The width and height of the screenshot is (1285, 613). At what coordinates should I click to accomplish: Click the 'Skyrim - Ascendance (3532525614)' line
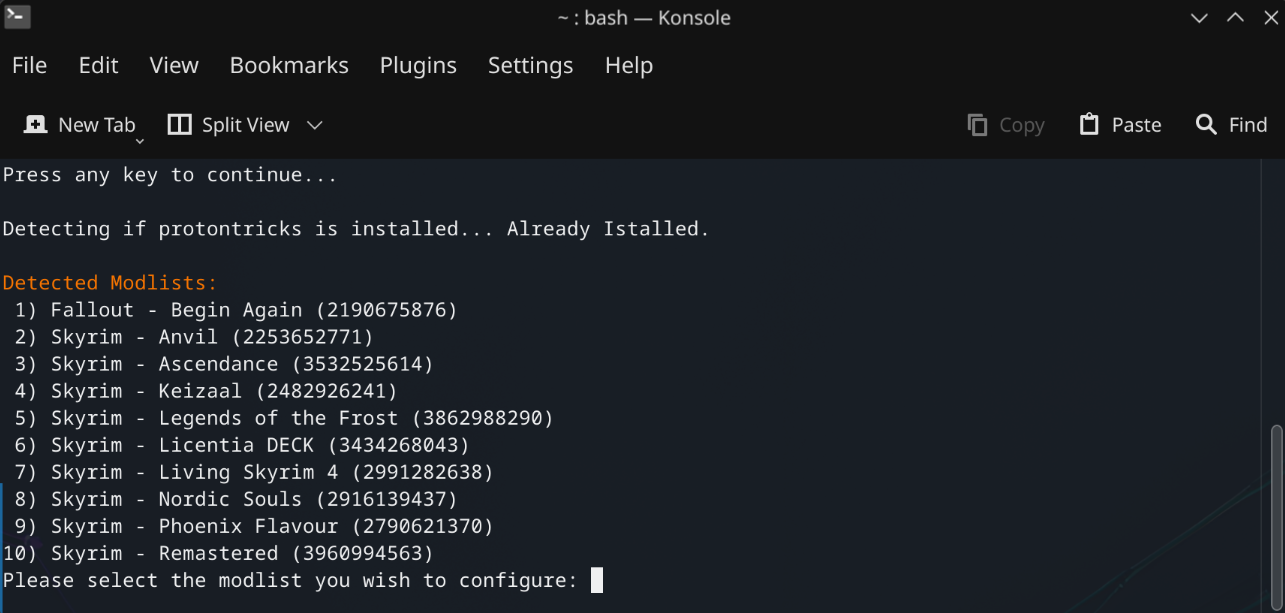pos(224,364)
